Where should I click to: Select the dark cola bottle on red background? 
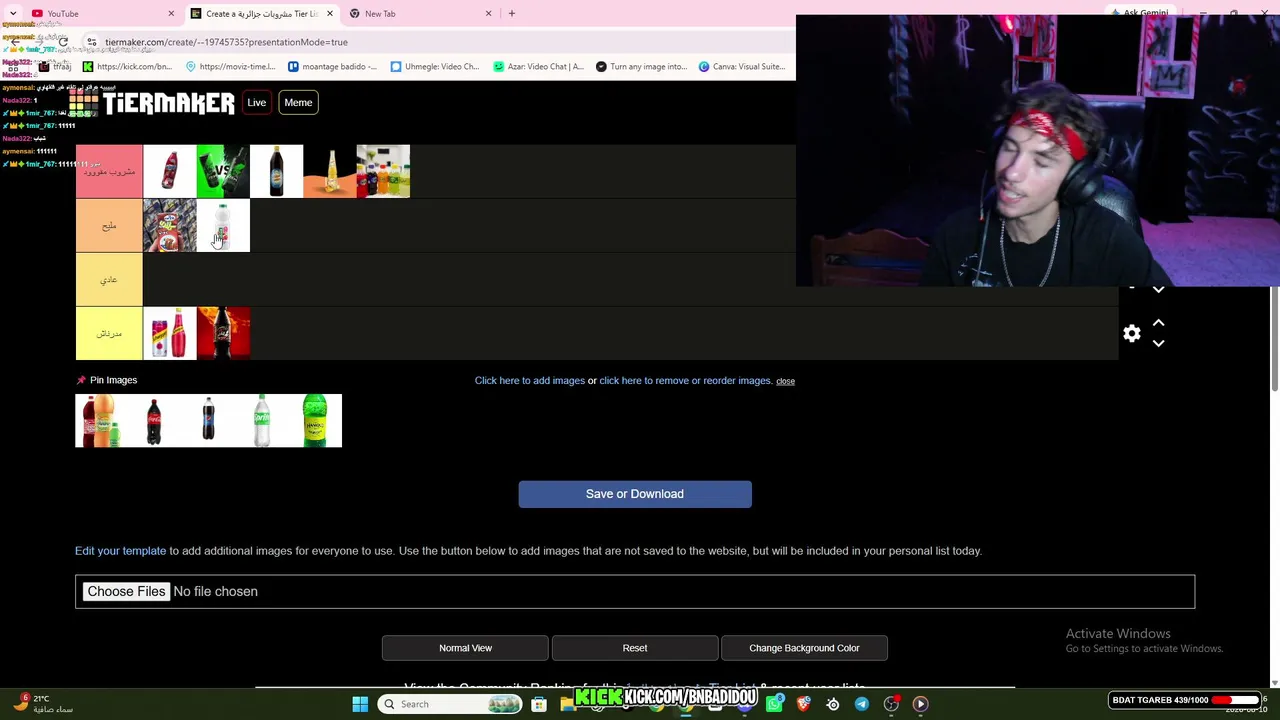tap(223, 333)
